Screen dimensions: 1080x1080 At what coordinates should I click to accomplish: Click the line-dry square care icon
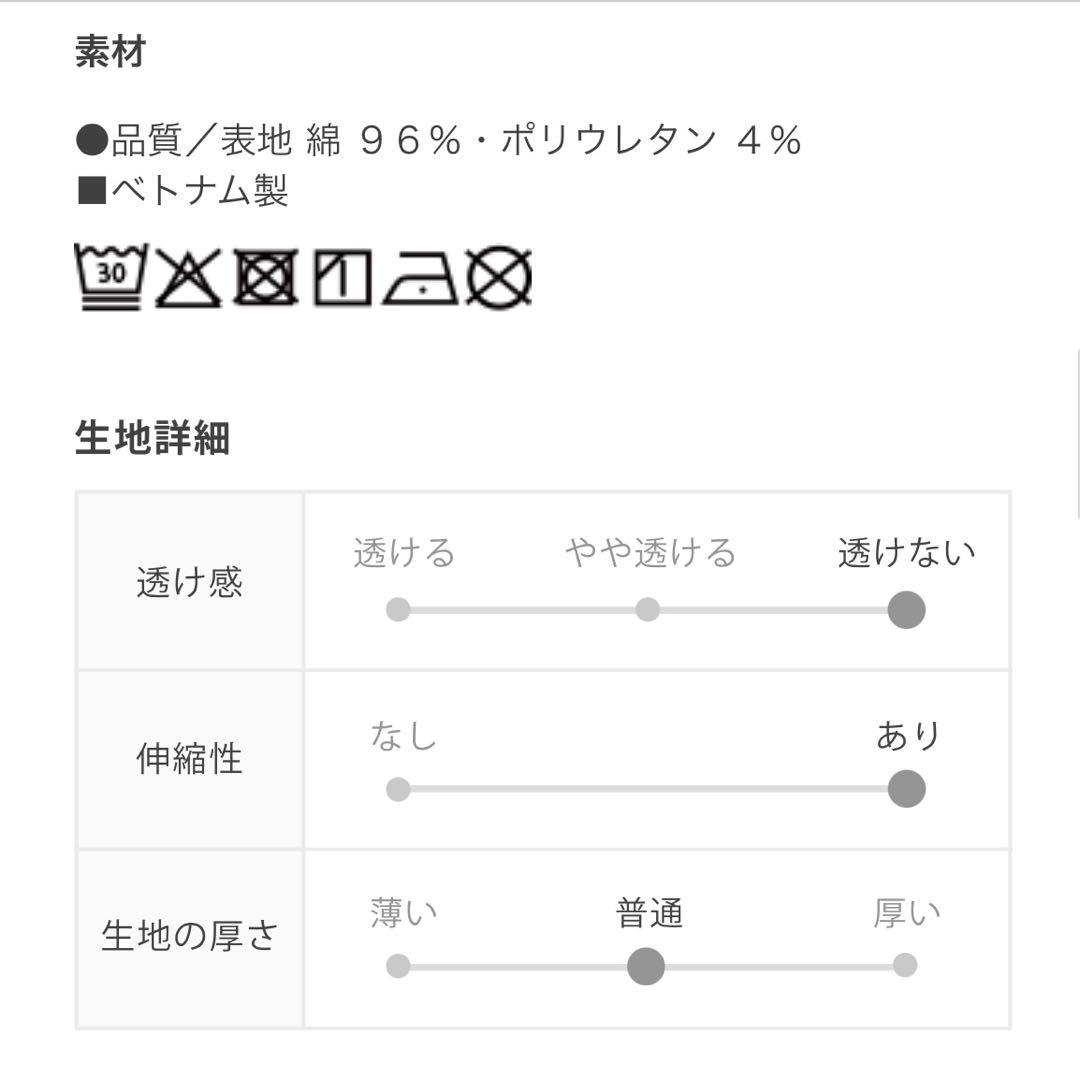(342, 277)
